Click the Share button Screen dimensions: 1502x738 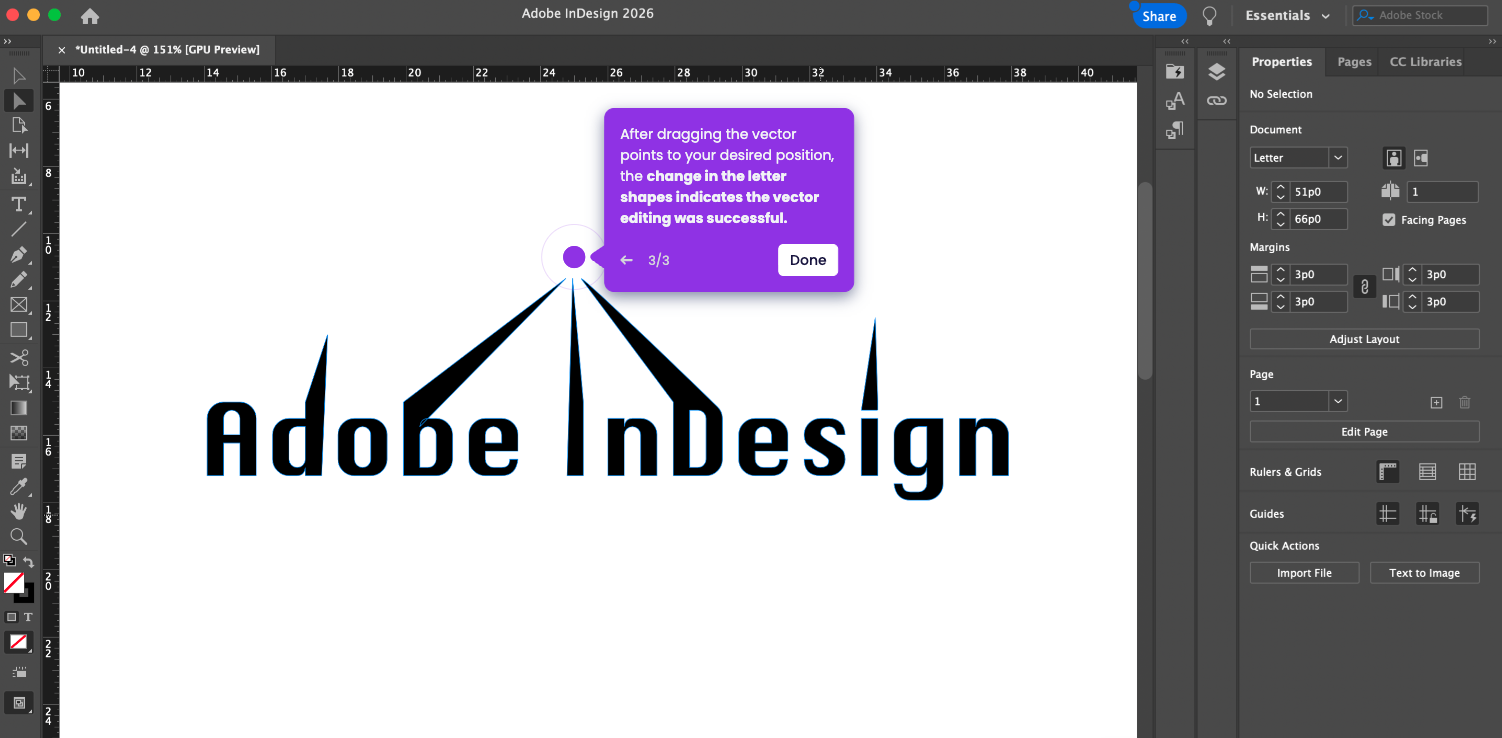[1159, 16]
